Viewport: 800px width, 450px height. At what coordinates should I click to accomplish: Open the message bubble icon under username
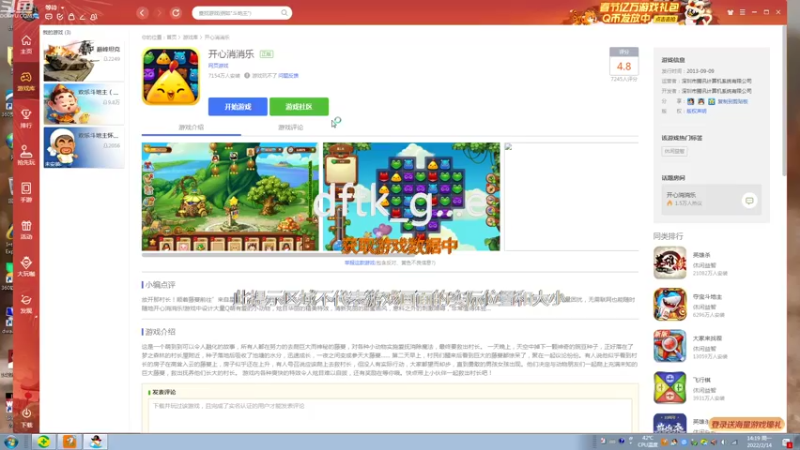[49, 17]
